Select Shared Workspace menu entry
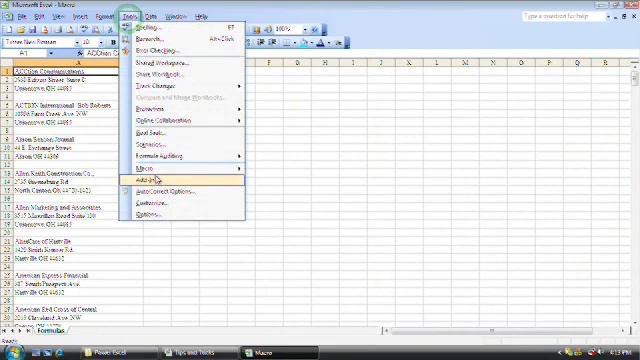Image resolution: width=640 pixels, height=360 pixels. (182, 63)
